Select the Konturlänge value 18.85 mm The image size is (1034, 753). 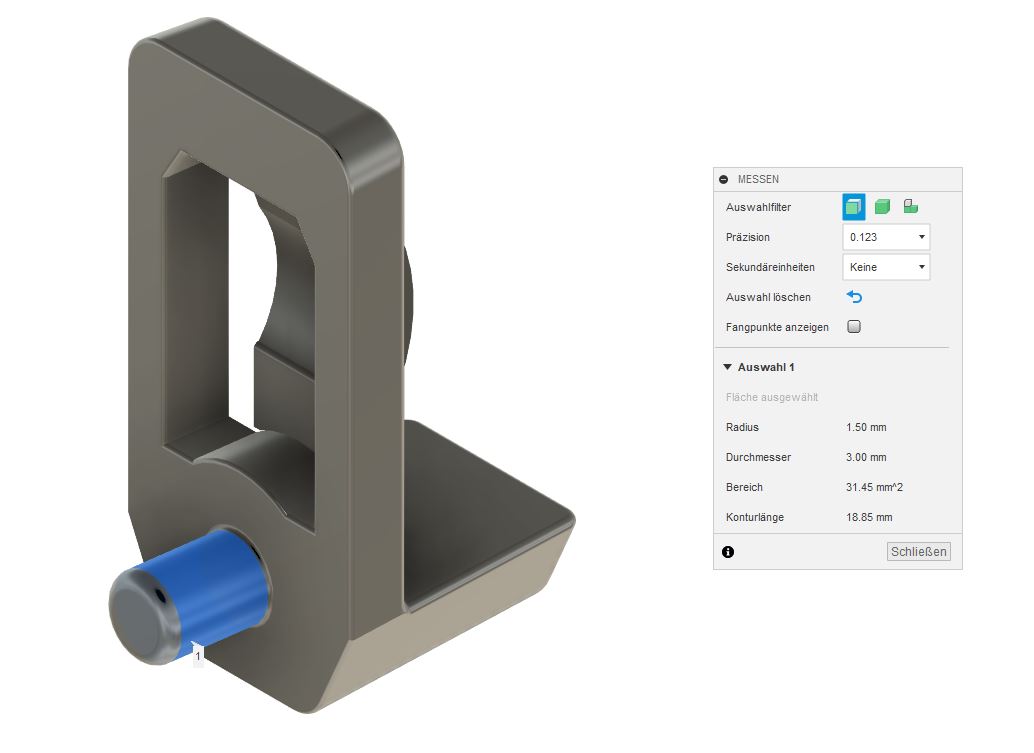pyautogui.click(x=869, y=517)
